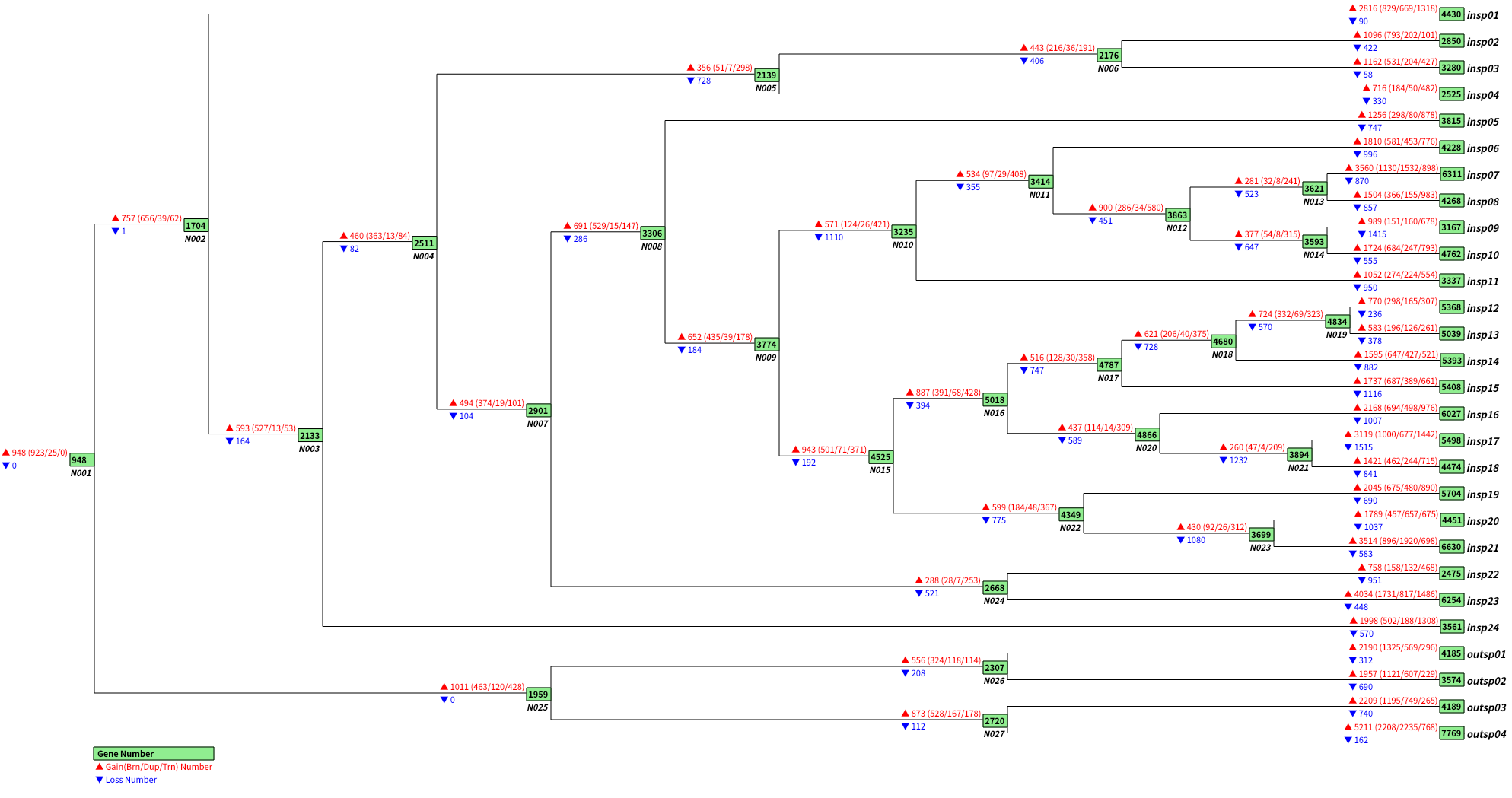Select the outgroup label outsp04
The height and width of the screenshot is (798, 1512).
[x=1486, y=734]
